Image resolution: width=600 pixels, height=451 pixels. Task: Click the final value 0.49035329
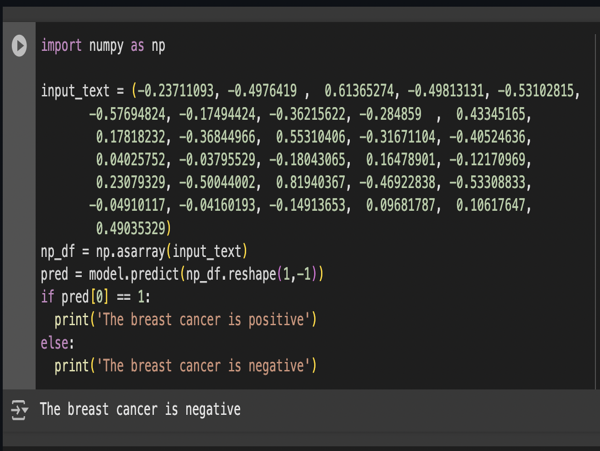[130, 228]
